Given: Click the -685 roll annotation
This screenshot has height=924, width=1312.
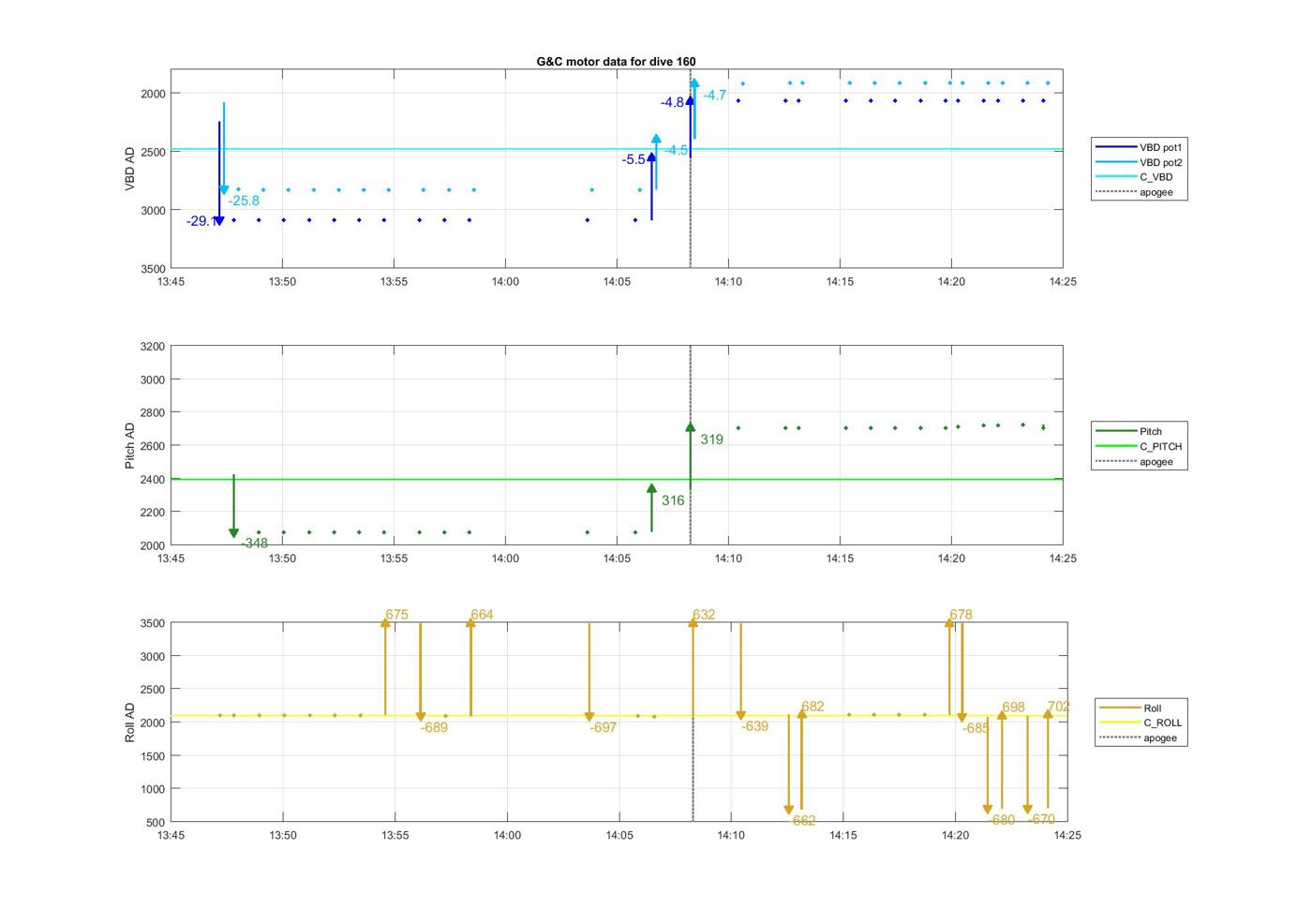Looking at the screenshot, I should (976, 728).
